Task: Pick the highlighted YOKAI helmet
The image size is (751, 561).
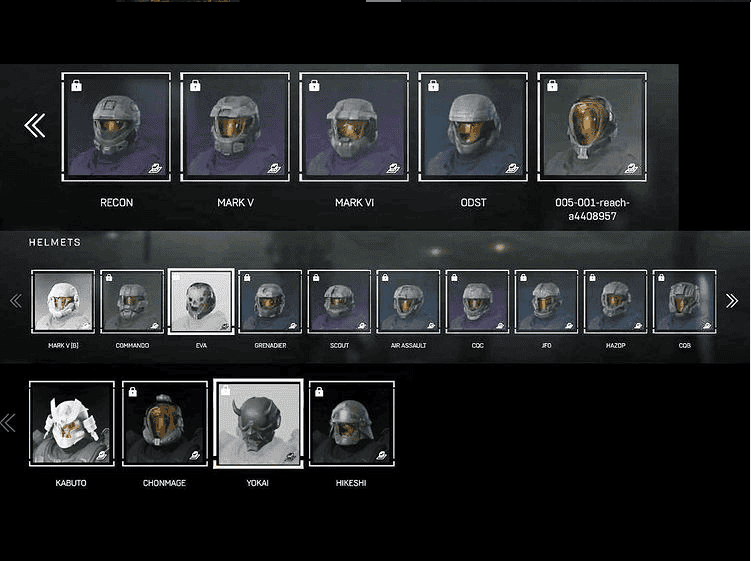Action: point(258,424)
